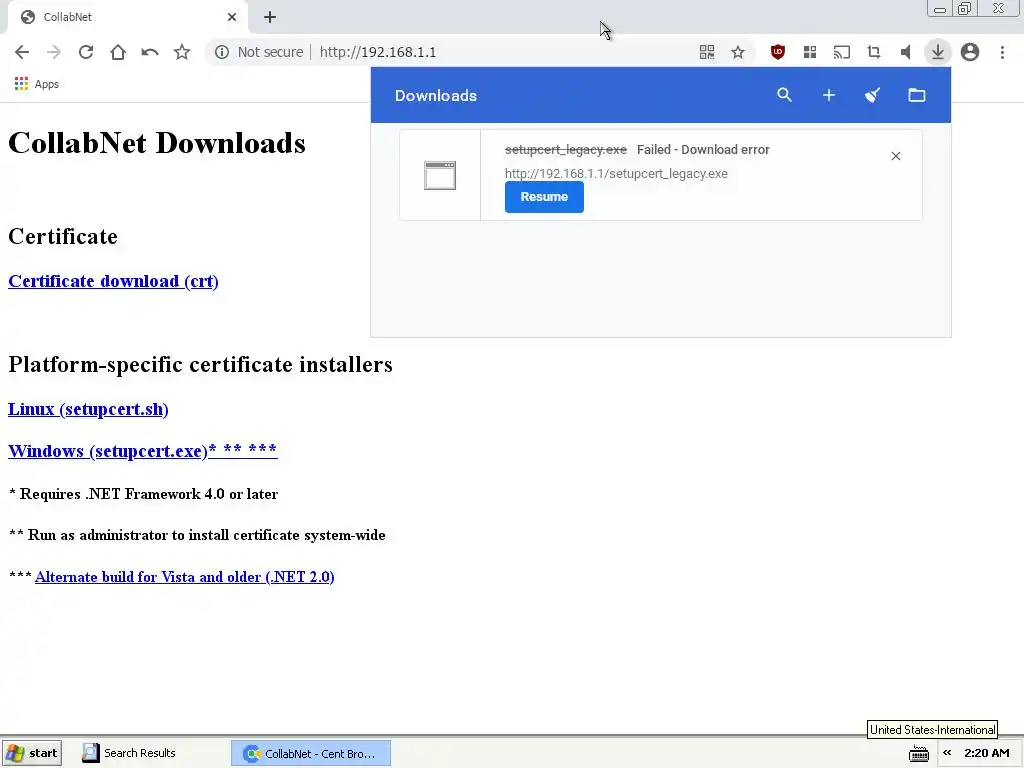The width and height of the screenshot is (1024, 768).
Task: Open the Certificate download (crt) link
Action: [113, 281]
